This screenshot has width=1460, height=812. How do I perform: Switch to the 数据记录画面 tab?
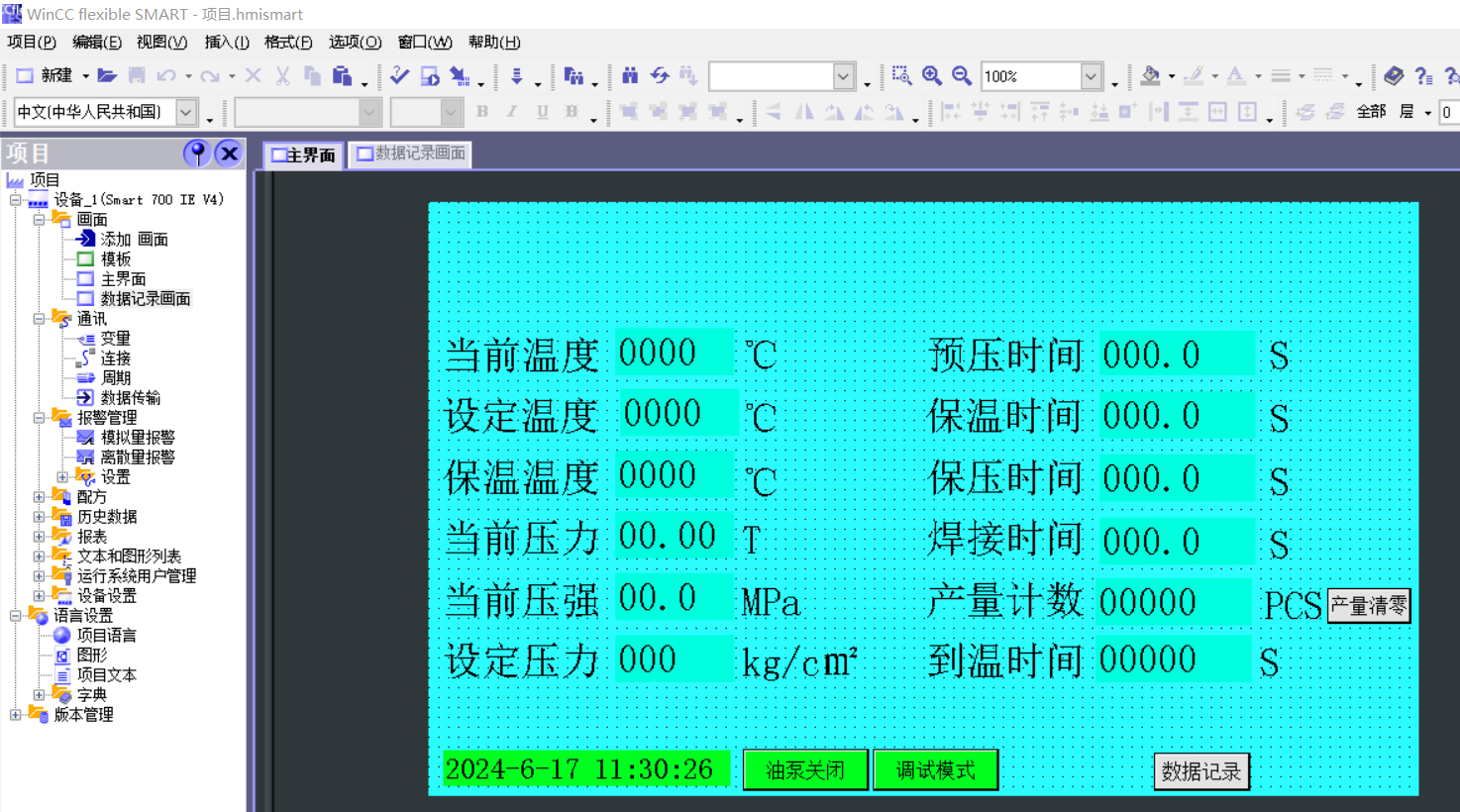(411, 153)
